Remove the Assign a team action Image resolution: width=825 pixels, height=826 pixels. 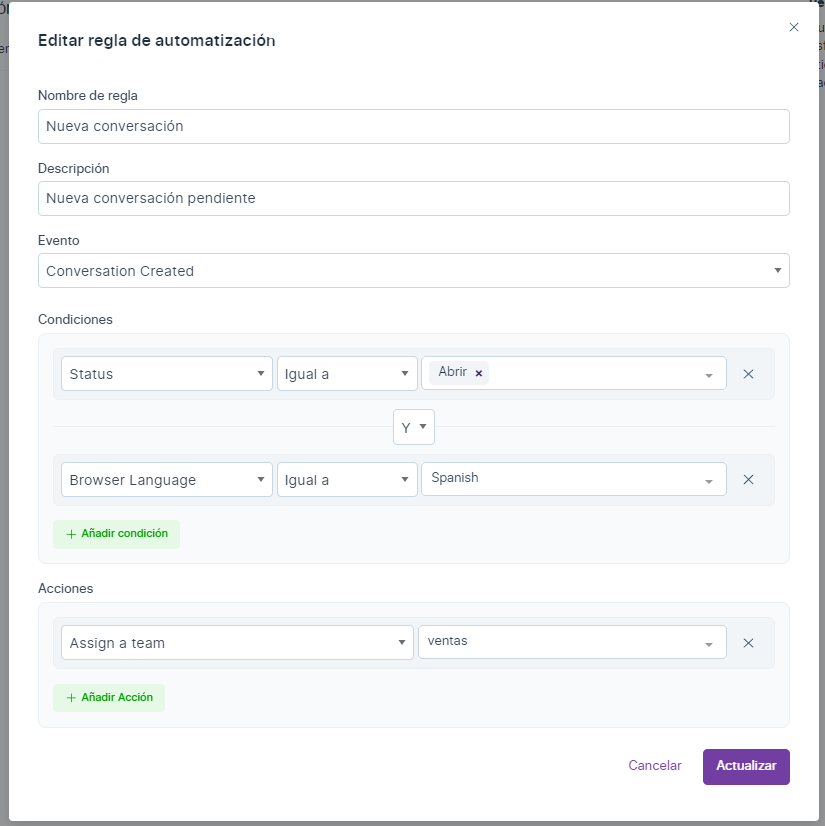click(x=748, y=643)
